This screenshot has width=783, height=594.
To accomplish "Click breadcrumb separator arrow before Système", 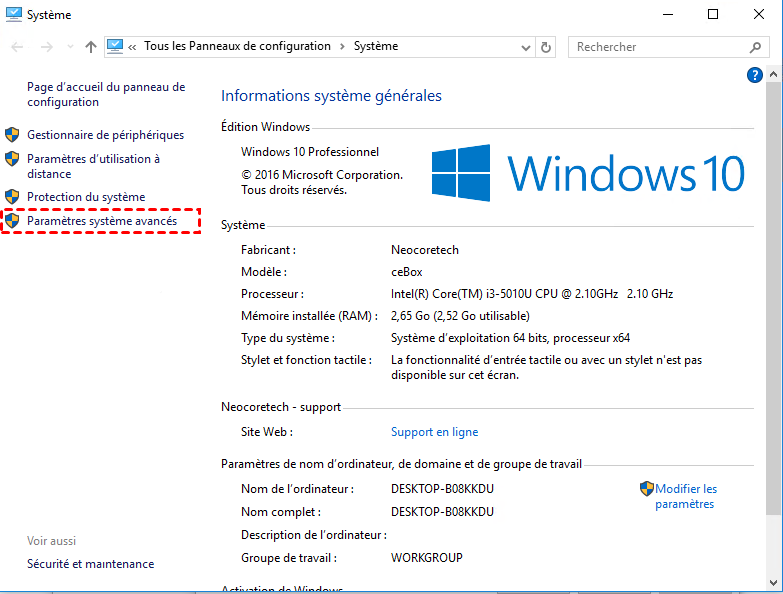I will click(x=343, y=47).
